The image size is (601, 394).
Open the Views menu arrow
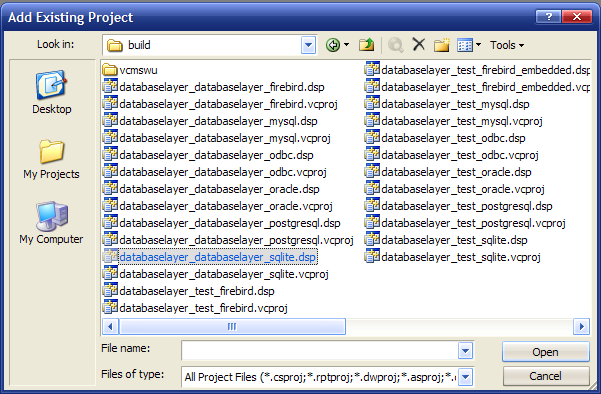click(x=478, y=45)
